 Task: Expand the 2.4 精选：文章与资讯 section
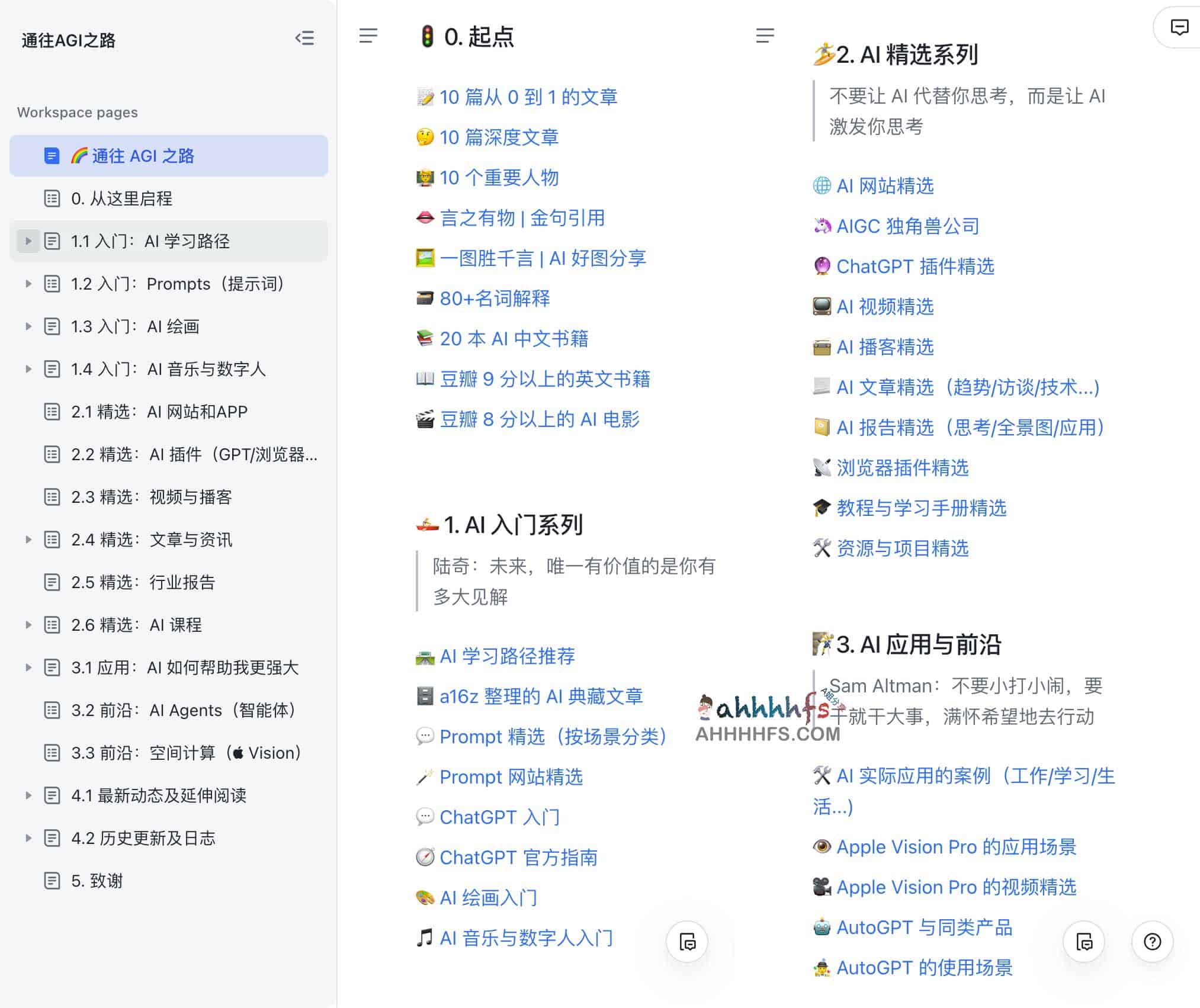[x=28, y=540]
